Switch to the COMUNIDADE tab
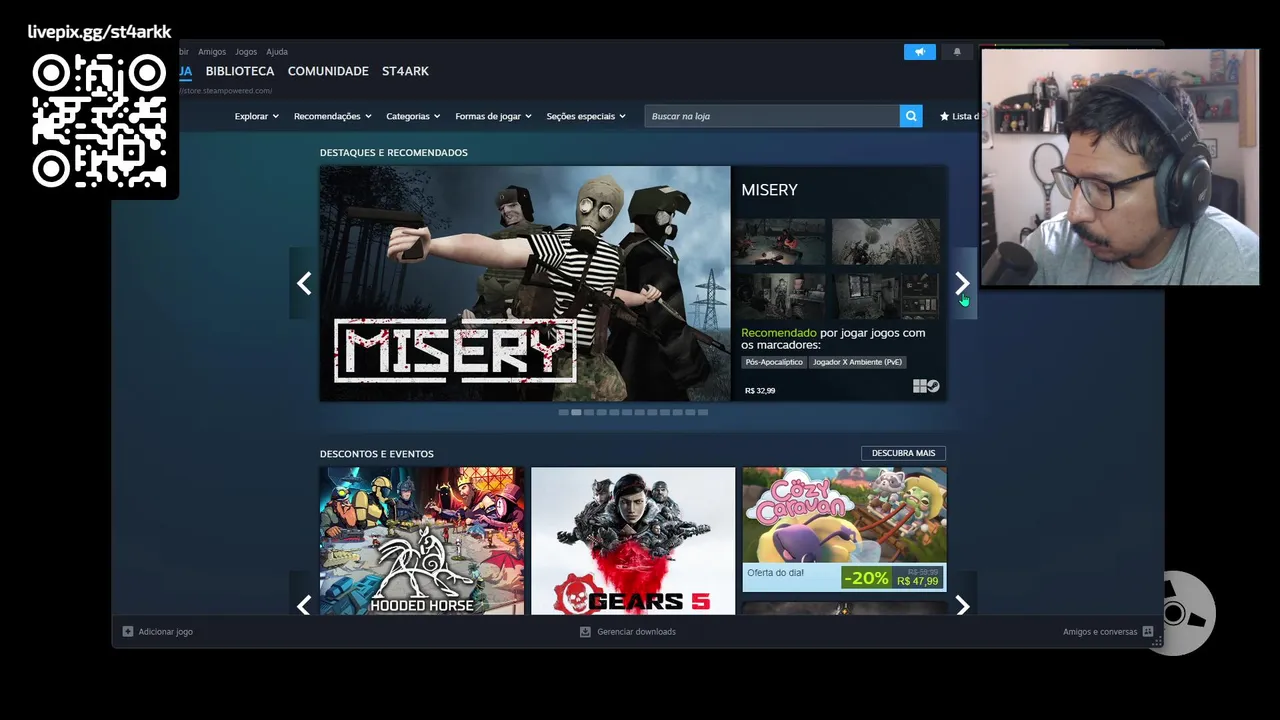 click(328, 71)
